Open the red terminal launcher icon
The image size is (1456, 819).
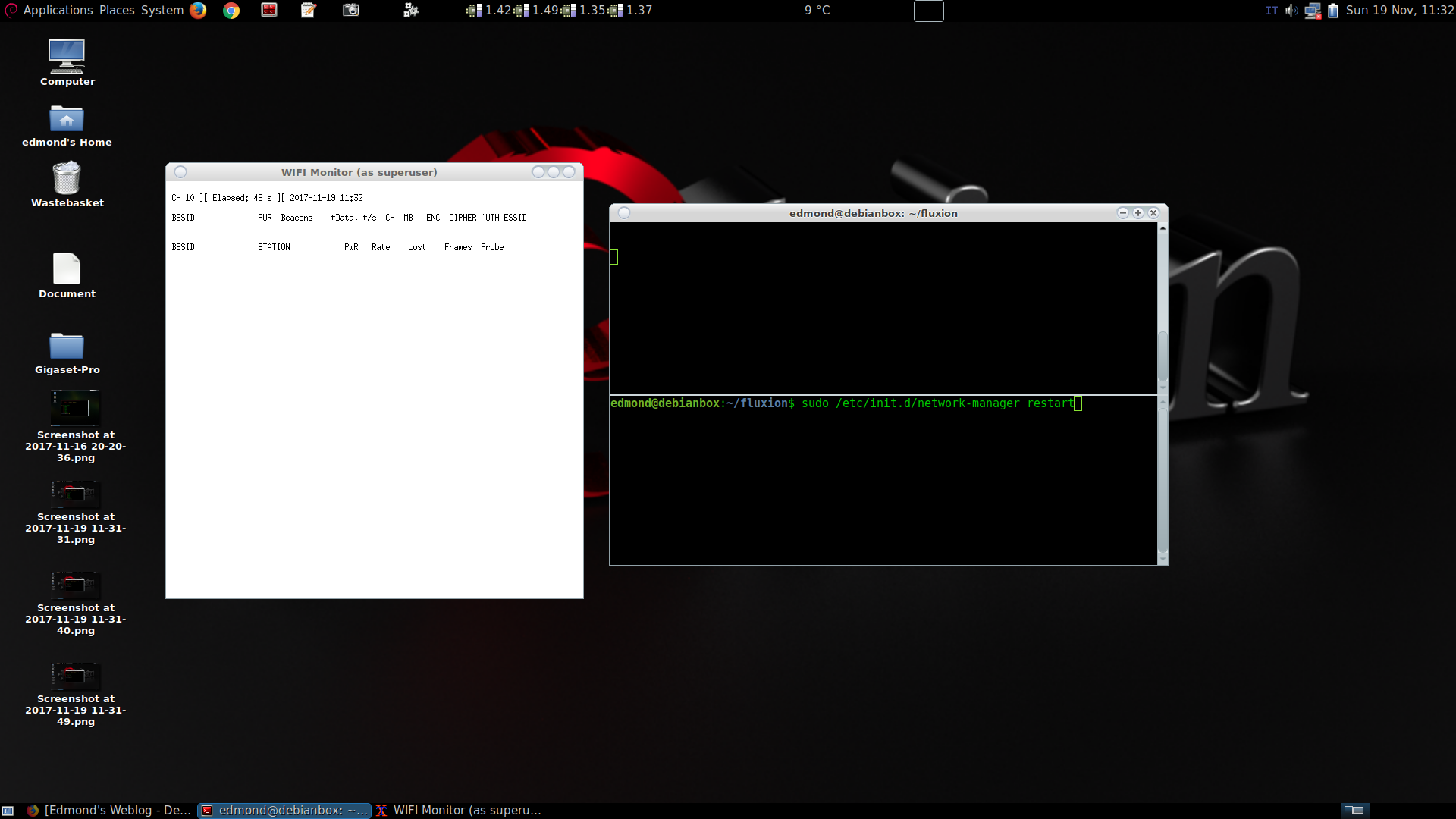(x=269, y=10)
